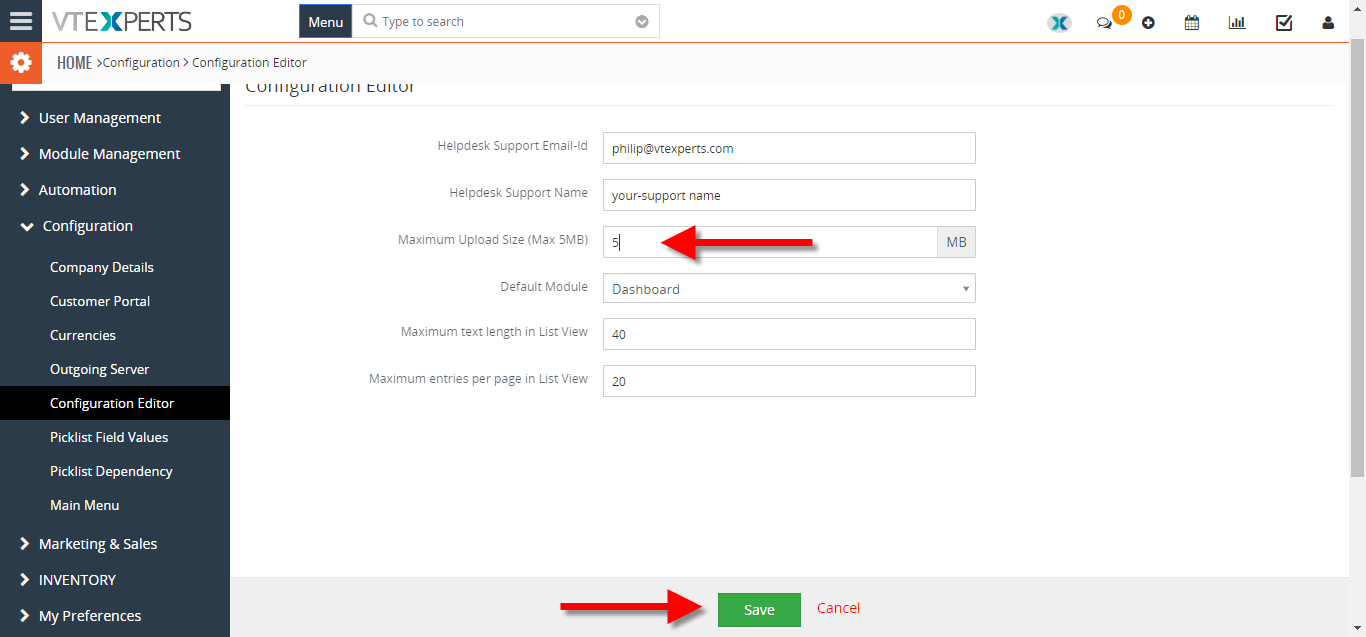
Task: Click the MB unit label
Action: [956, 242]
